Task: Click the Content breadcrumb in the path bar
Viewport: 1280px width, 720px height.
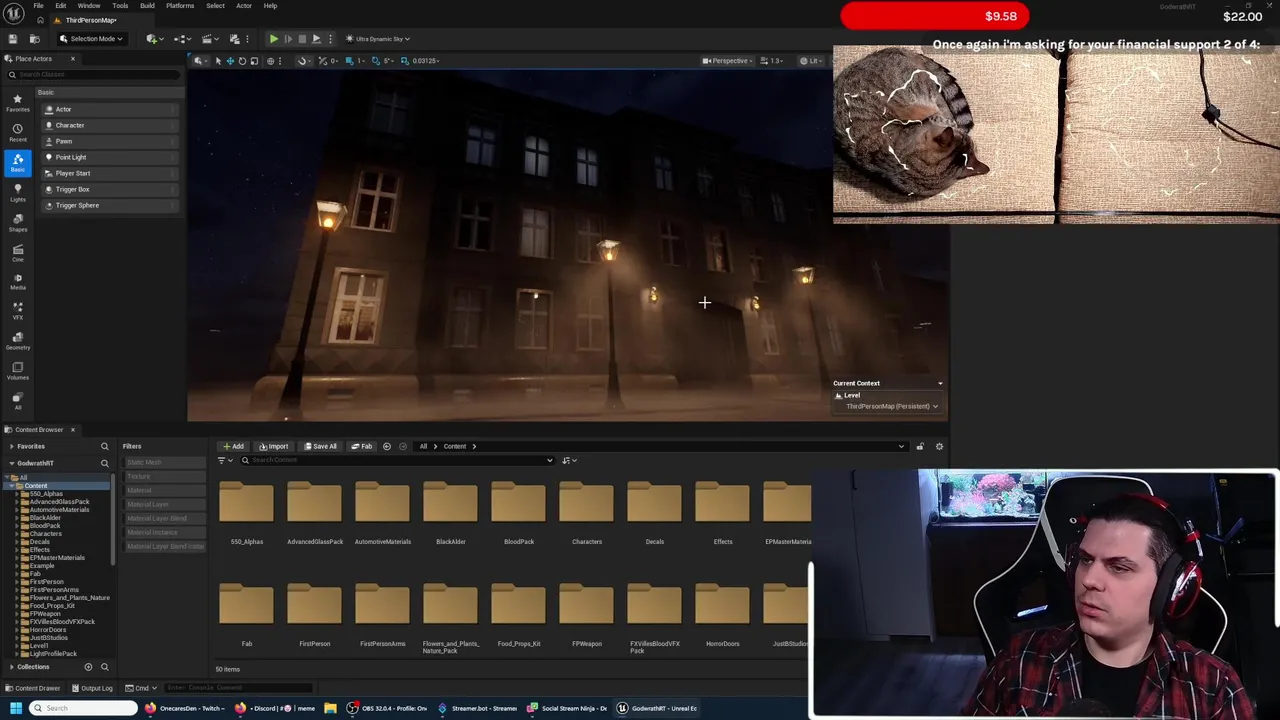Action: pyautogui.click(x=455, y=446)
